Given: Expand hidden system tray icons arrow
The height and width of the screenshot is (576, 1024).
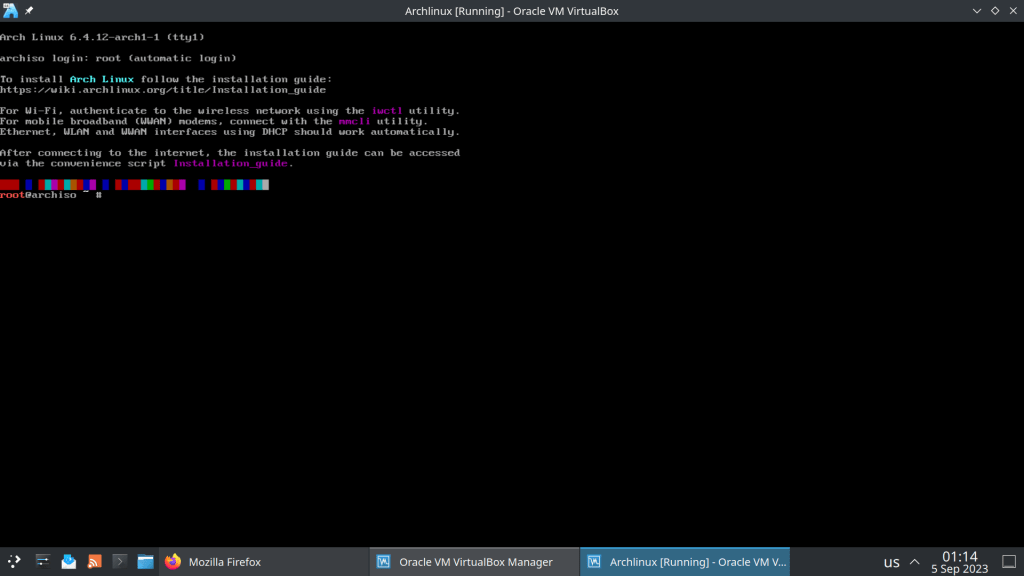Looking at the screenshot, I should (x=915, y=562).
